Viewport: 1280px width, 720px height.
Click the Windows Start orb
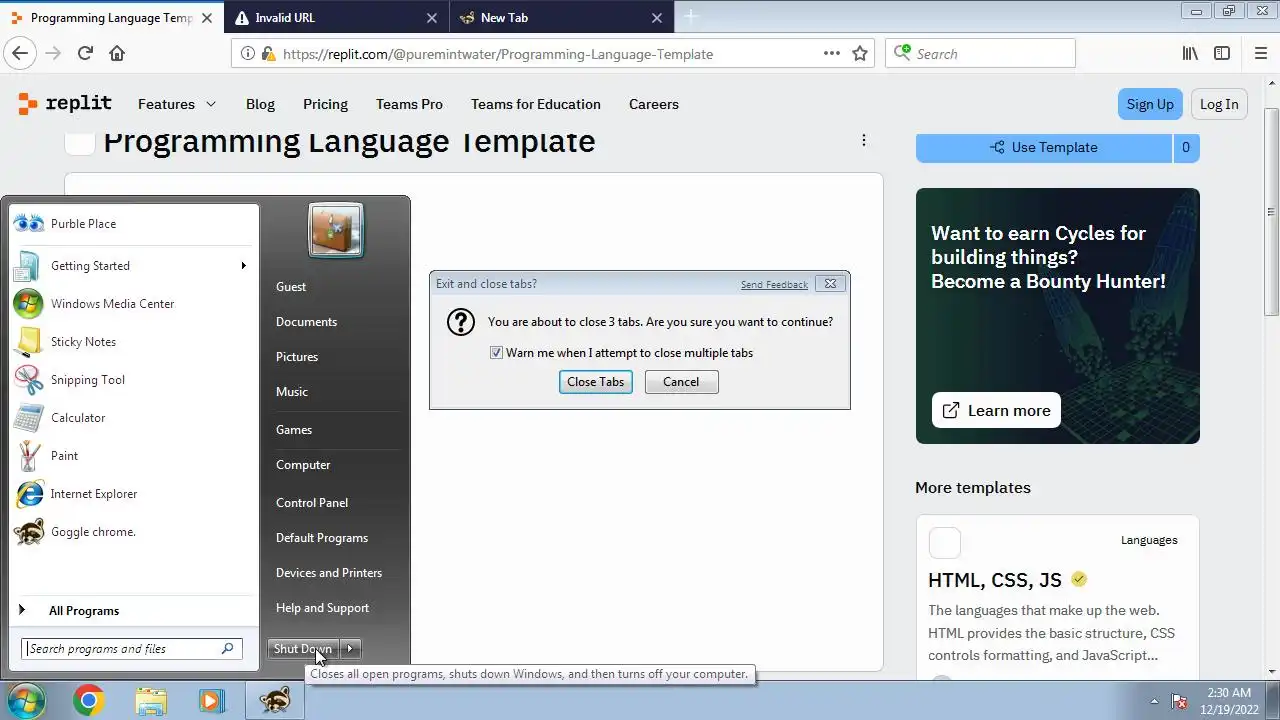coord(27,700)
